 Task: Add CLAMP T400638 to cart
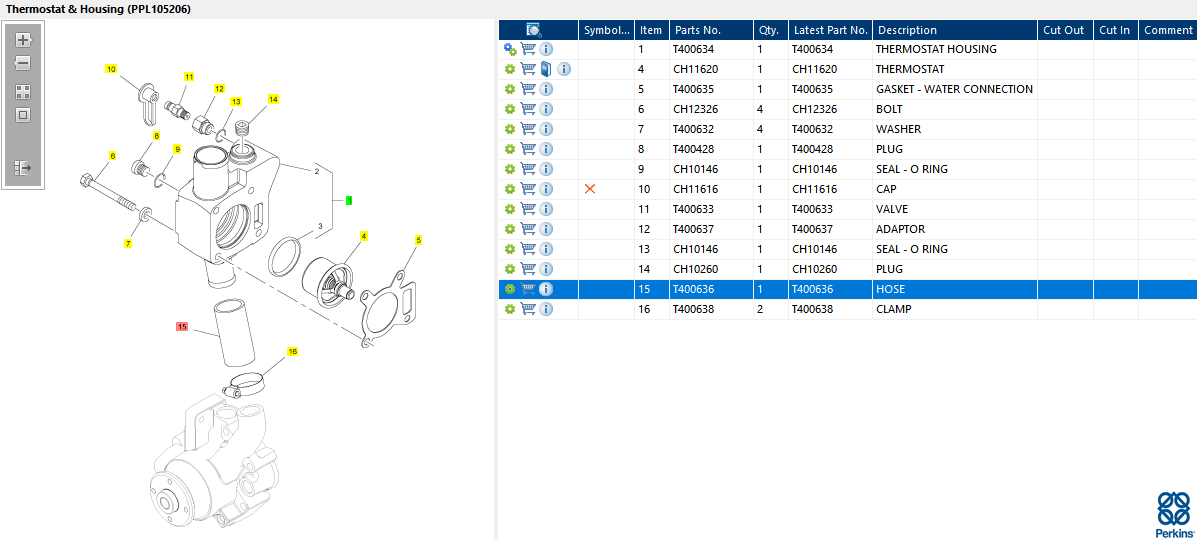coord(528,309)
